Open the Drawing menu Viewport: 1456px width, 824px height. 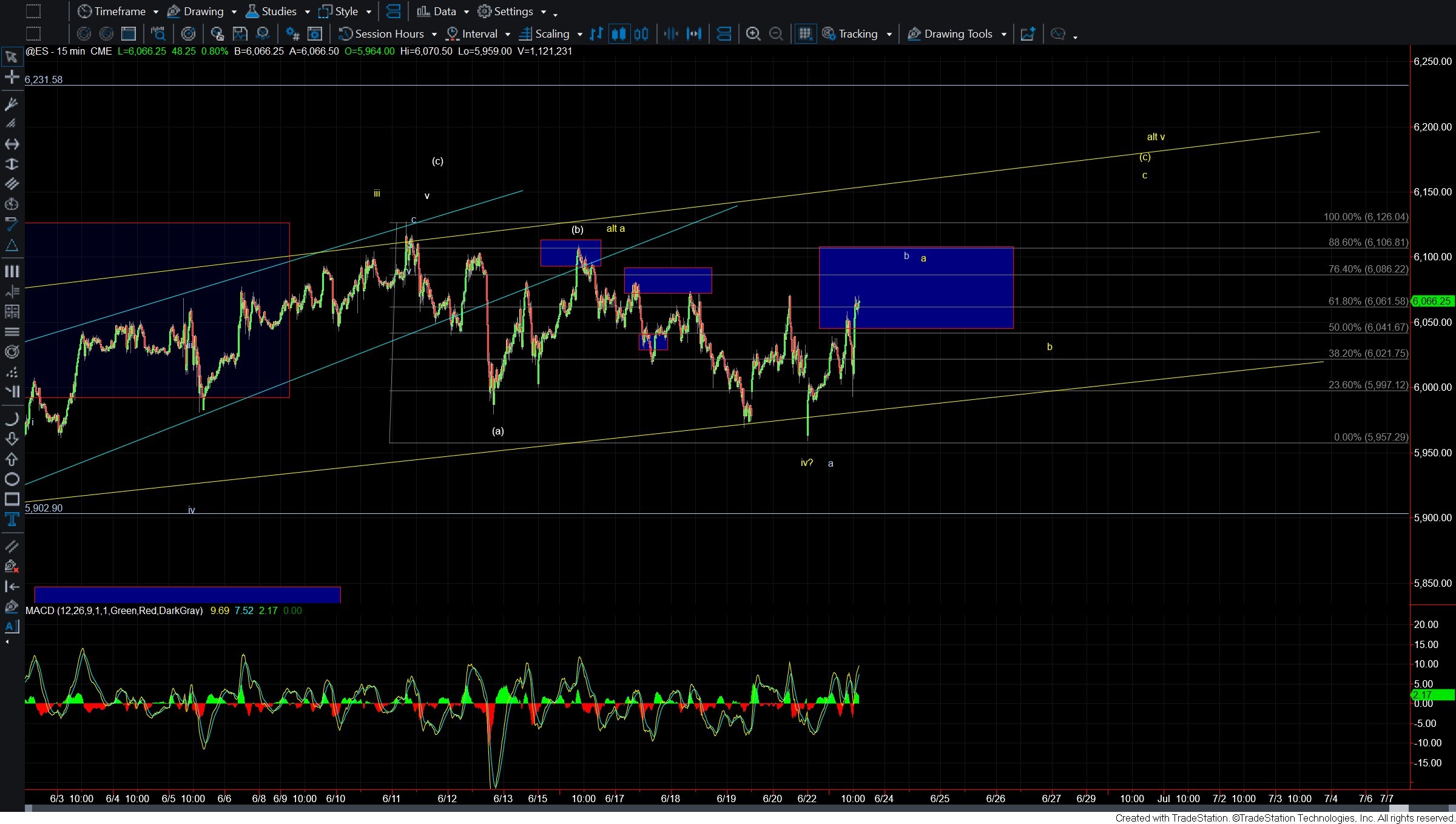click(x=195, y=12)
